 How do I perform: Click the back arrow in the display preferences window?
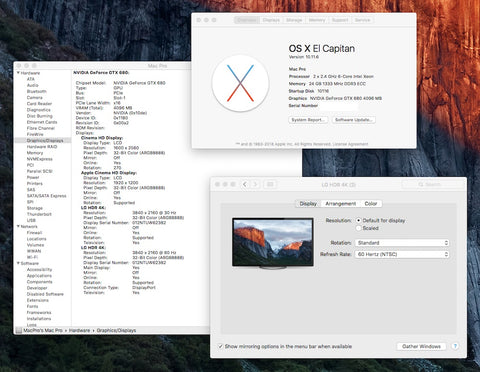245,184
